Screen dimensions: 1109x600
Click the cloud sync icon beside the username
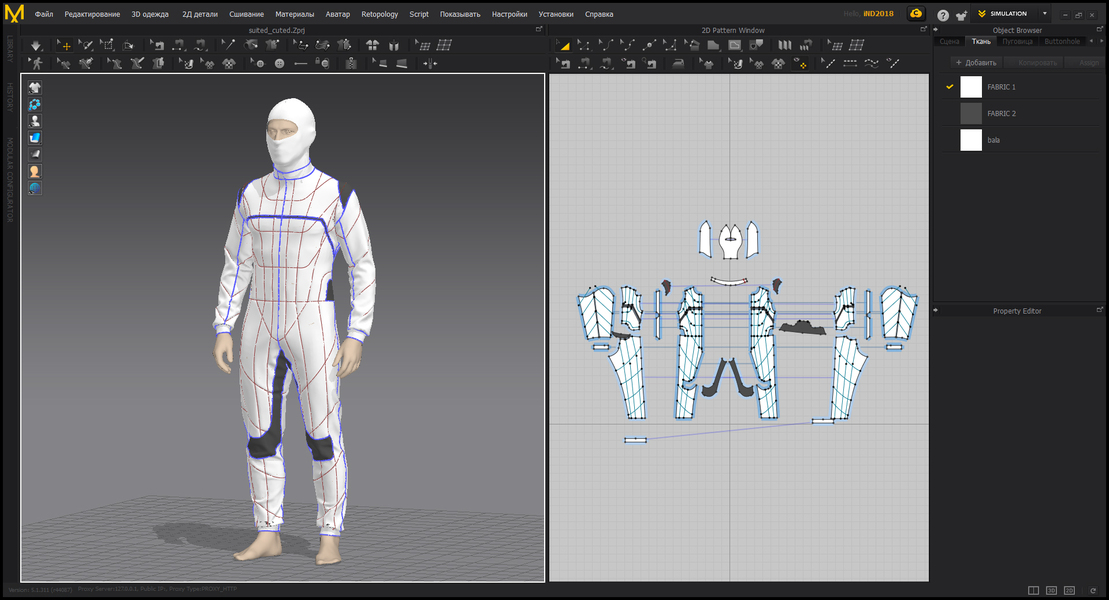coord(915,14)
